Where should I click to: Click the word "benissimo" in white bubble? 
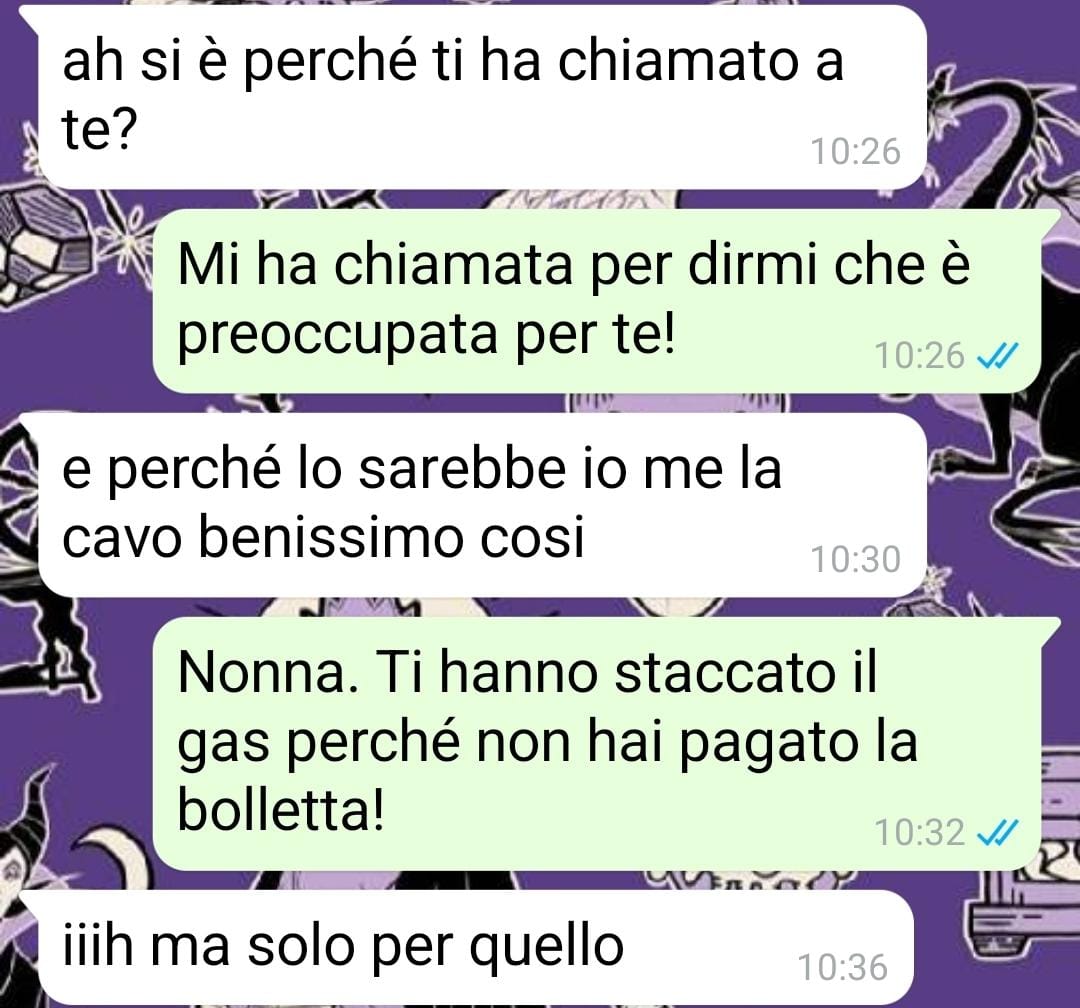(x=335, y=535)
